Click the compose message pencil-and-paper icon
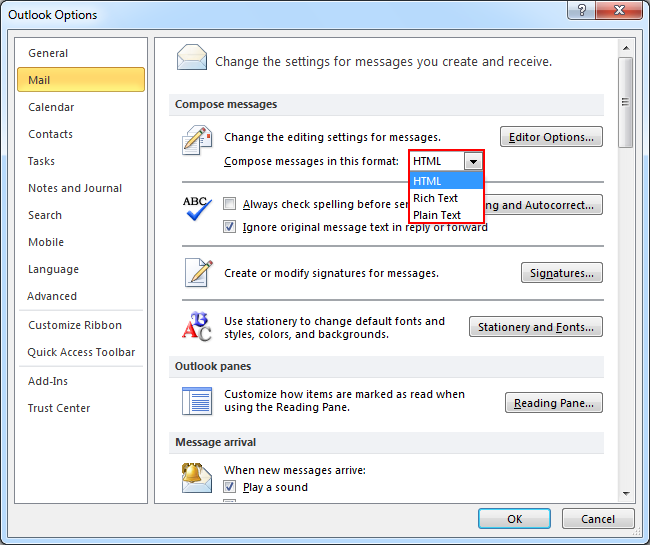 (197, 140)
